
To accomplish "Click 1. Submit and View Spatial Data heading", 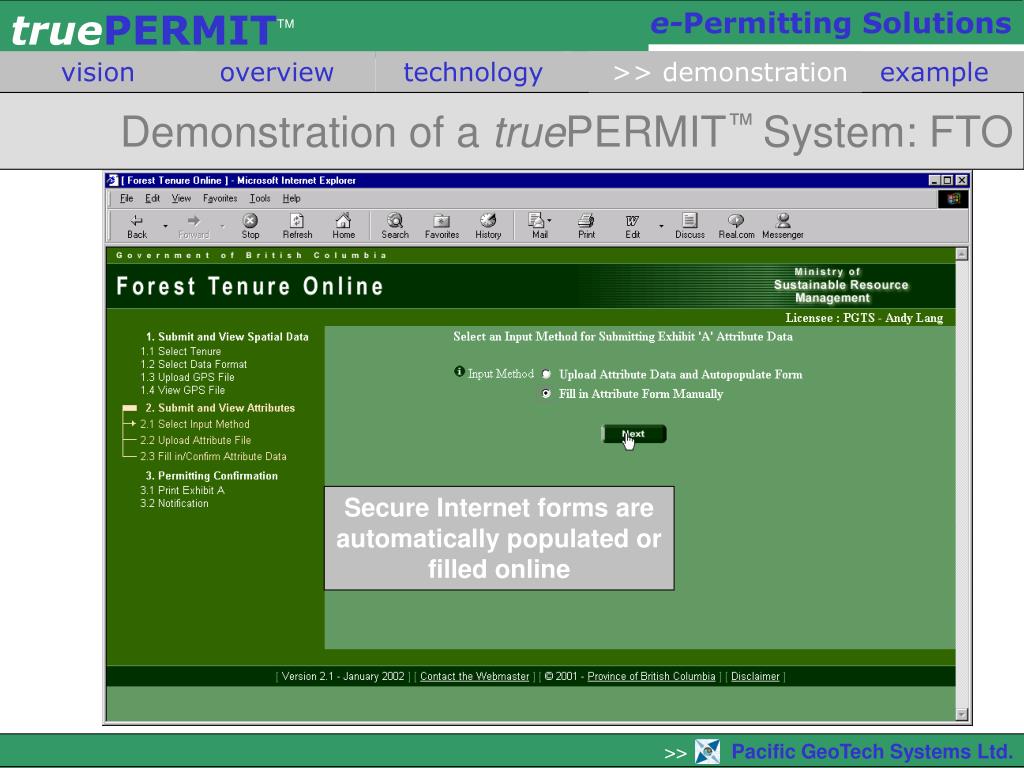I will tap(227, 337).
